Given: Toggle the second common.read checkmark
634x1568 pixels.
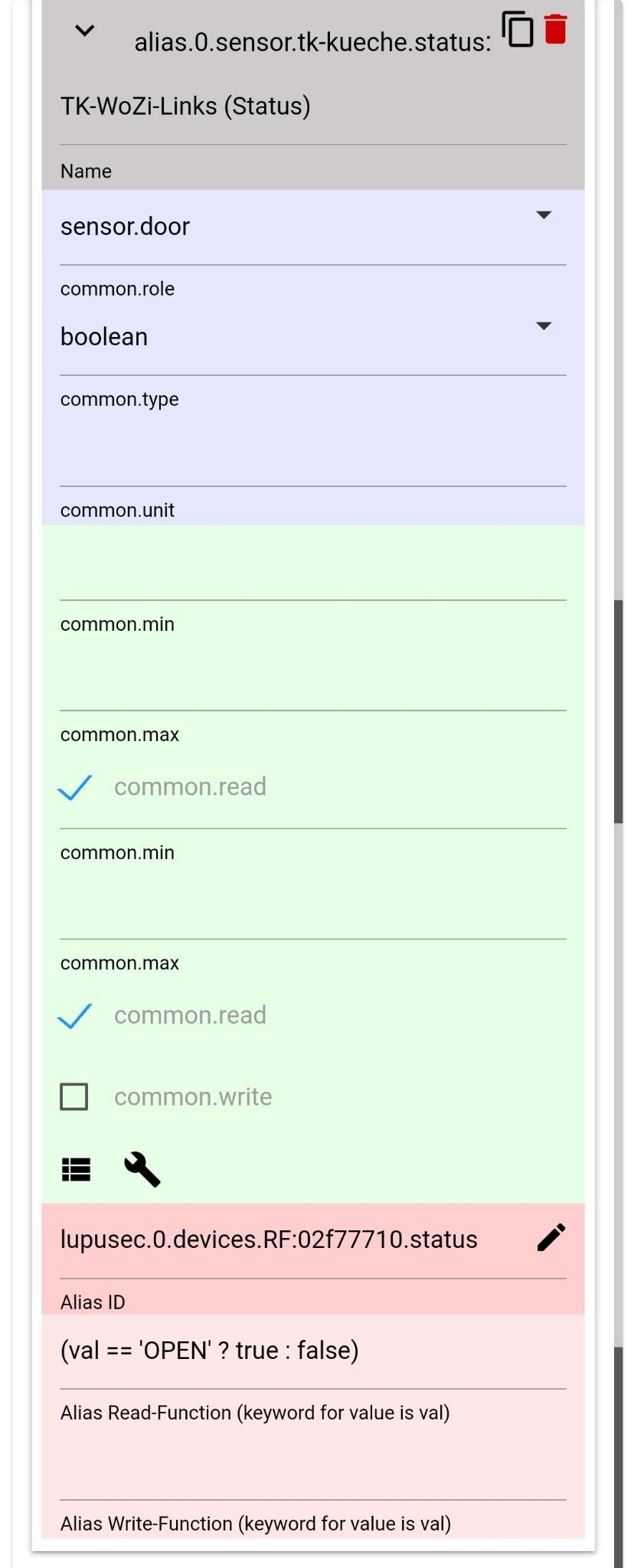Looking at the screenshot, I should point(75,1015).
